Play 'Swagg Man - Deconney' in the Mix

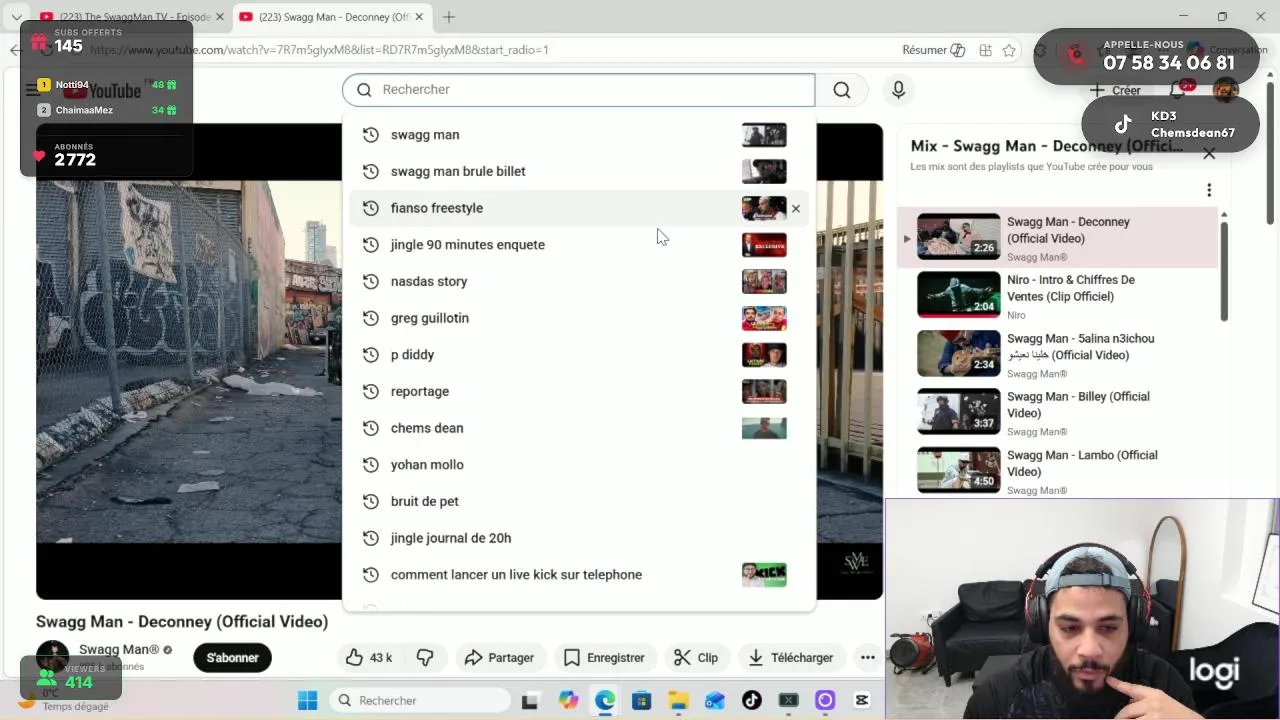pyautogui.click(x=1057, y=238)
